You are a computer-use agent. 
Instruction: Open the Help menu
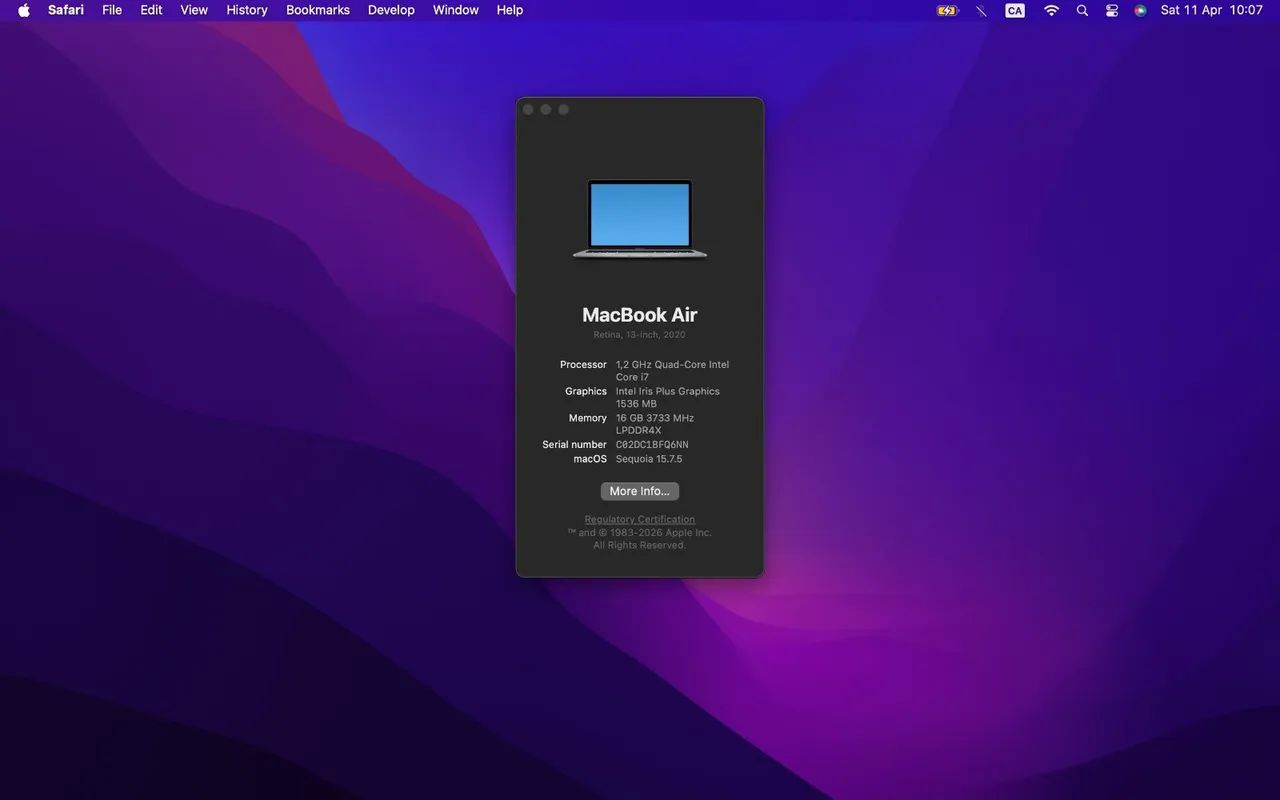point(510,10)
